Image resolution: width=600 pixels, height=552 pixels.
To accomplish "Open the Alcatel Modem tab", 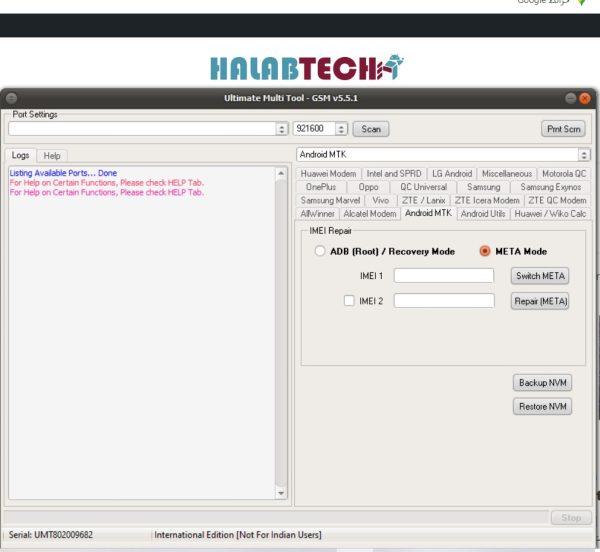I will pyautogui.click(x=370, y=214).
